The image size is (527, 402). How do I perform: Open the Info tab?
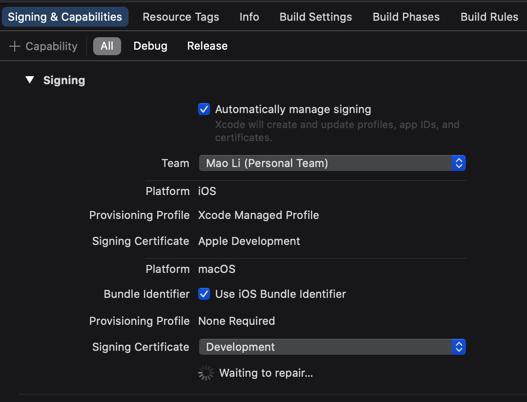tap(249, 17)
